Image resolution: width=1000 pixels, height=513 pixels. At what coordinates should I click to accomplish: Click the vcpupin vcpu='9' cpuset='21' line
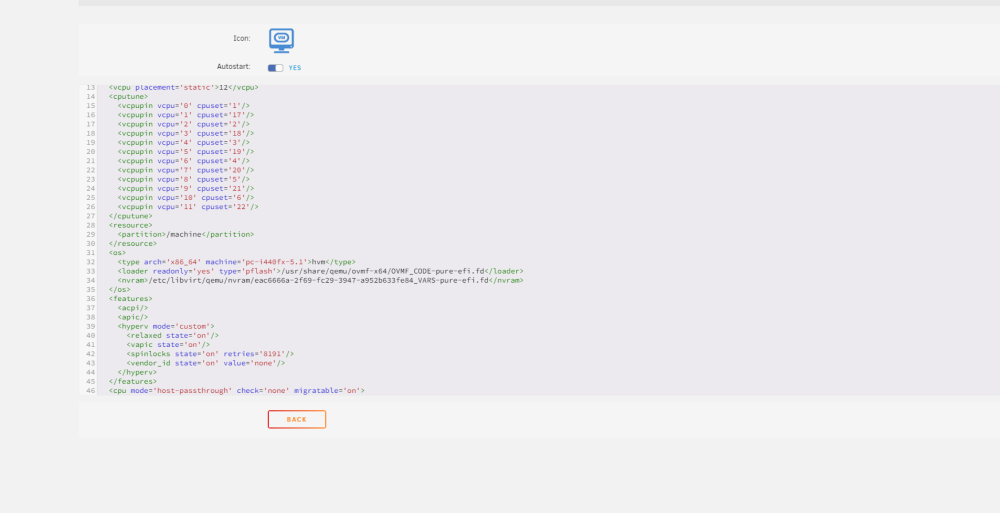[x=186, y=188]
